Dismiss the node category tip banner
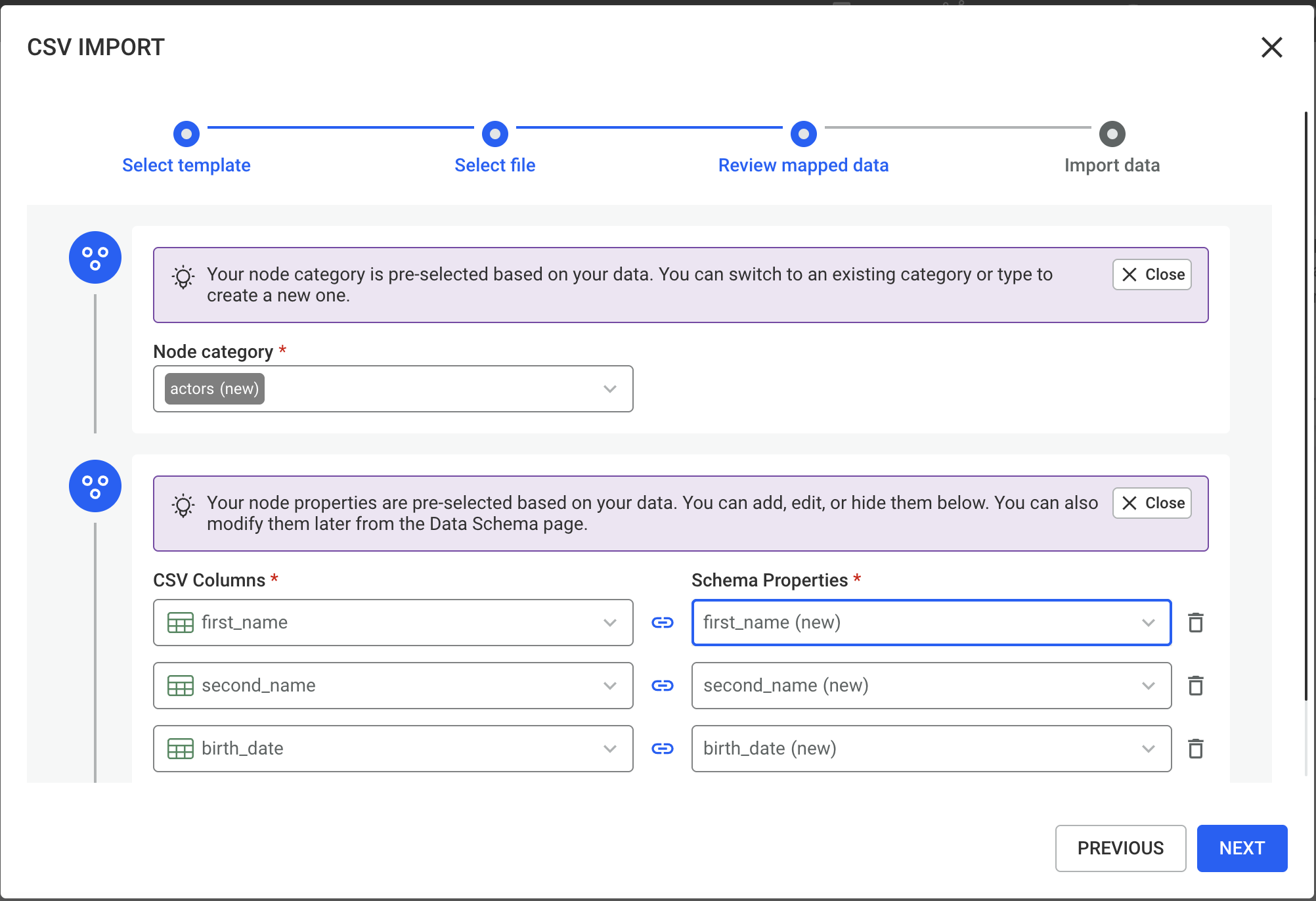The width and height of the screenshot is (1316, 901). tap(1151, 275)
